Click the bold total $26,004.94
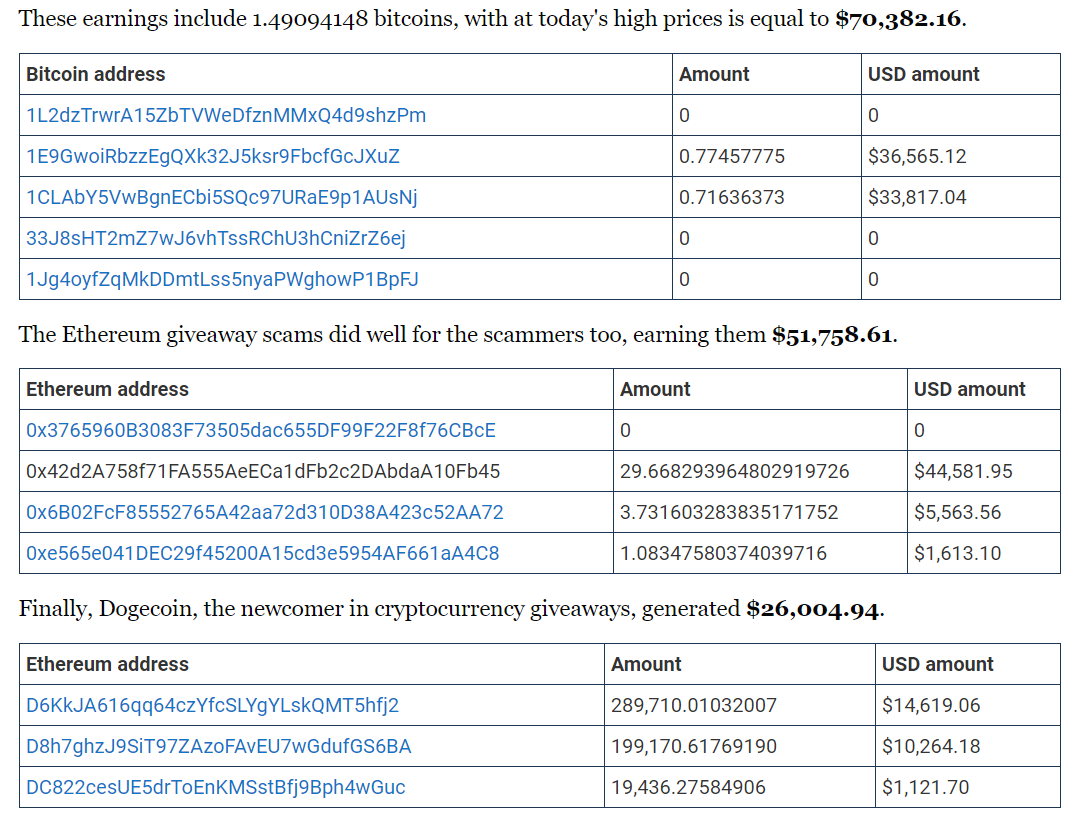The width and height of the screenshot is (1082, 824). pos(813,609)
